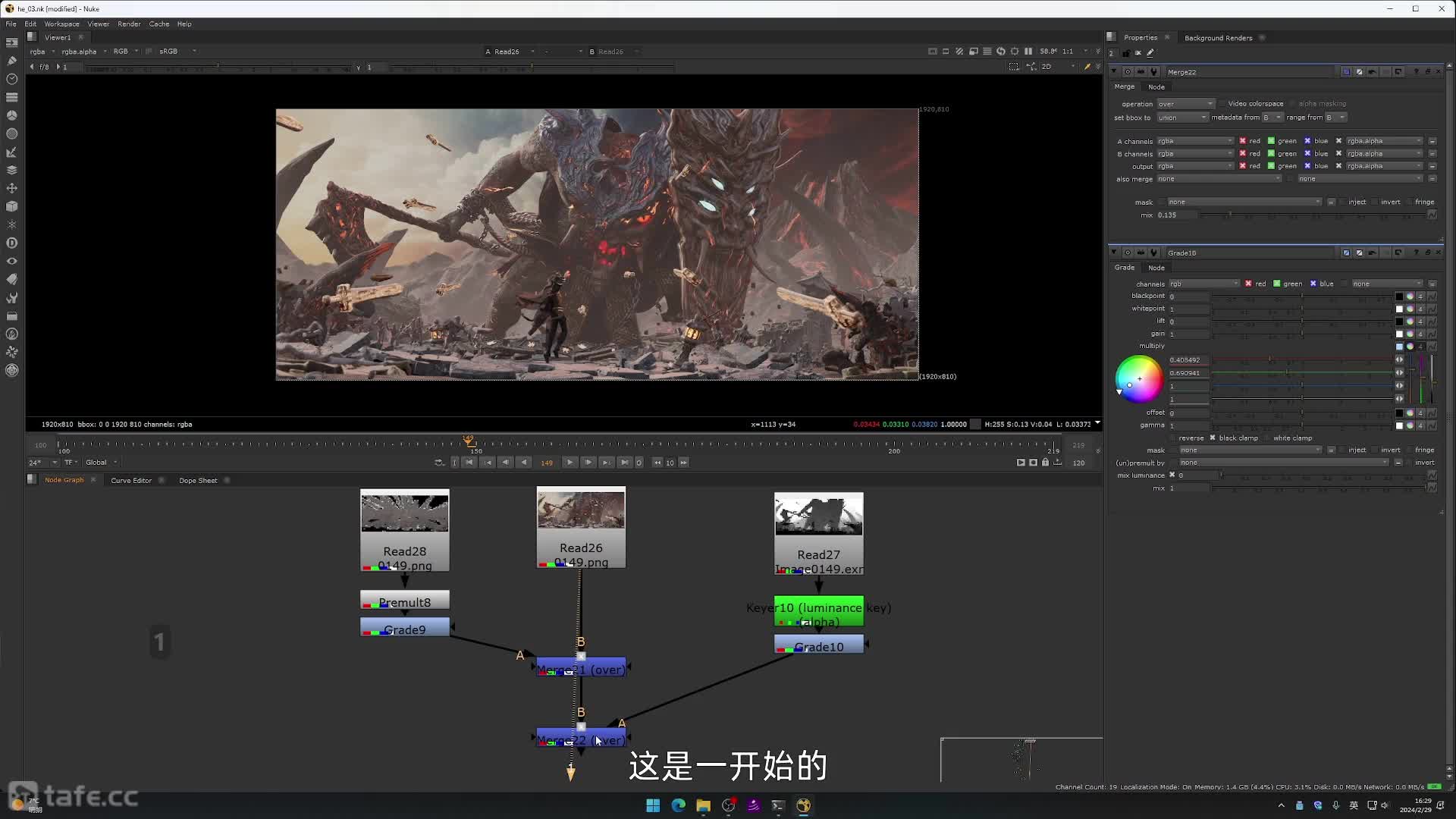Switch to the Dope Sheet tab
The height and width of the screenshot is (819, 1456).
click(x=198, y=481)
